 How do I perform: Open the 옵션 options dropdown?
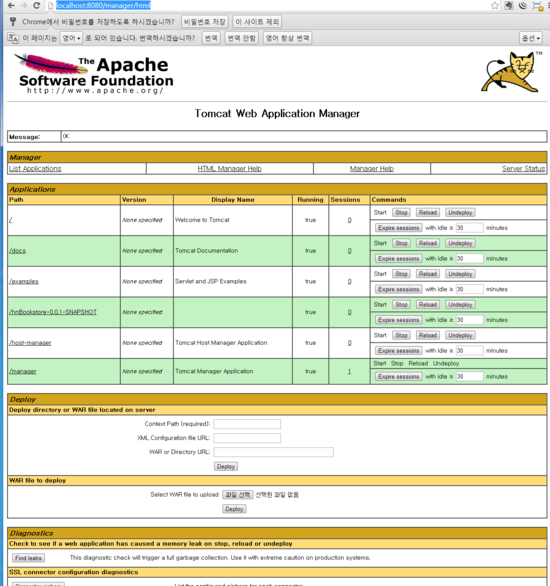(x=531, y=38)
